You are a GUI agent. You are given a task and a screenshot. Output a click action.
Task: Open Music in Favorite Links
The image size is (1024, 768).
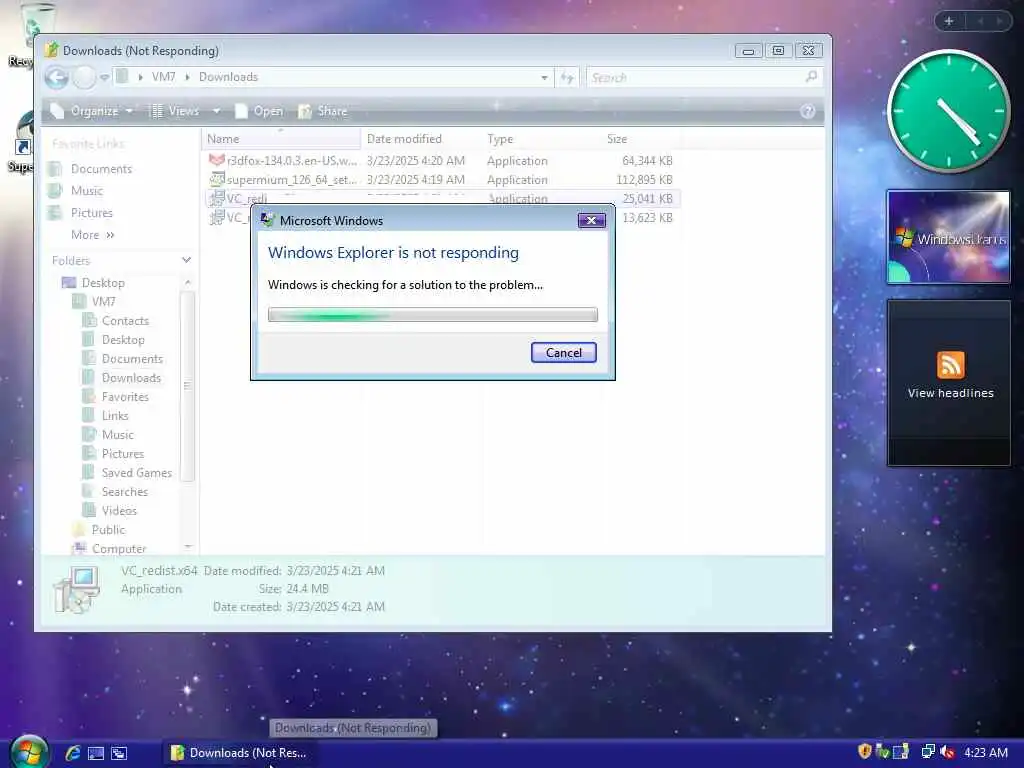pos(76,191)
